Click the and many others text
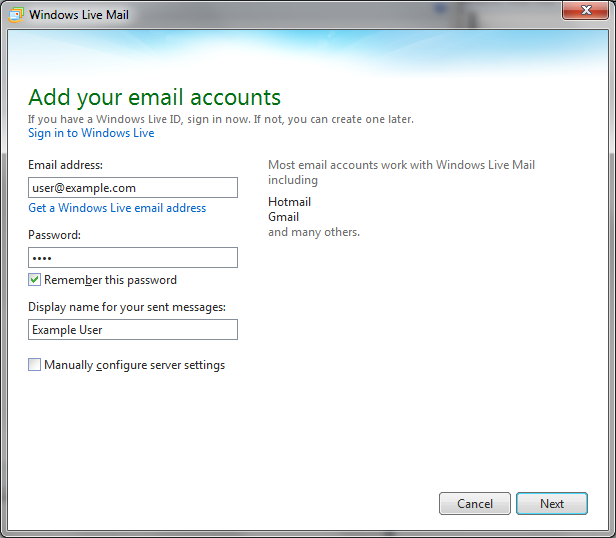 [313, 232]
